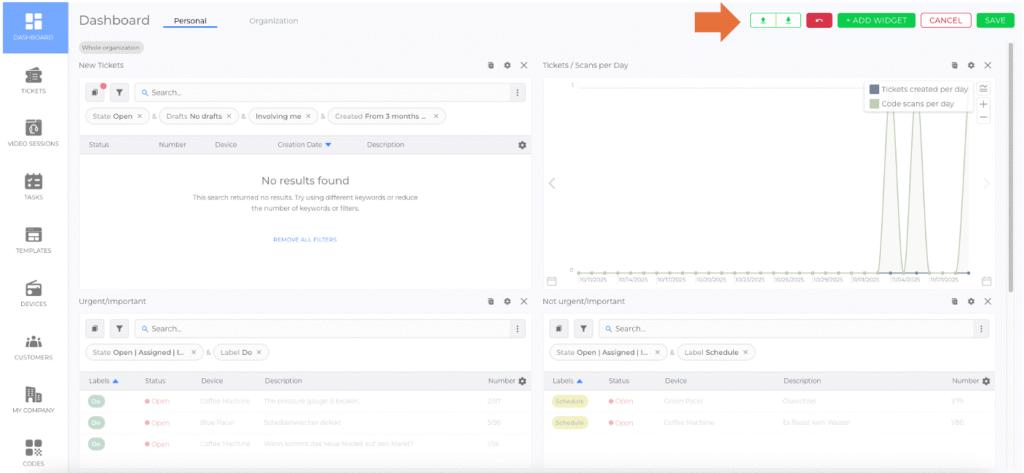
Task: Click filter funnel in Not urgent/Important widget
Action: tap(583, 329)
